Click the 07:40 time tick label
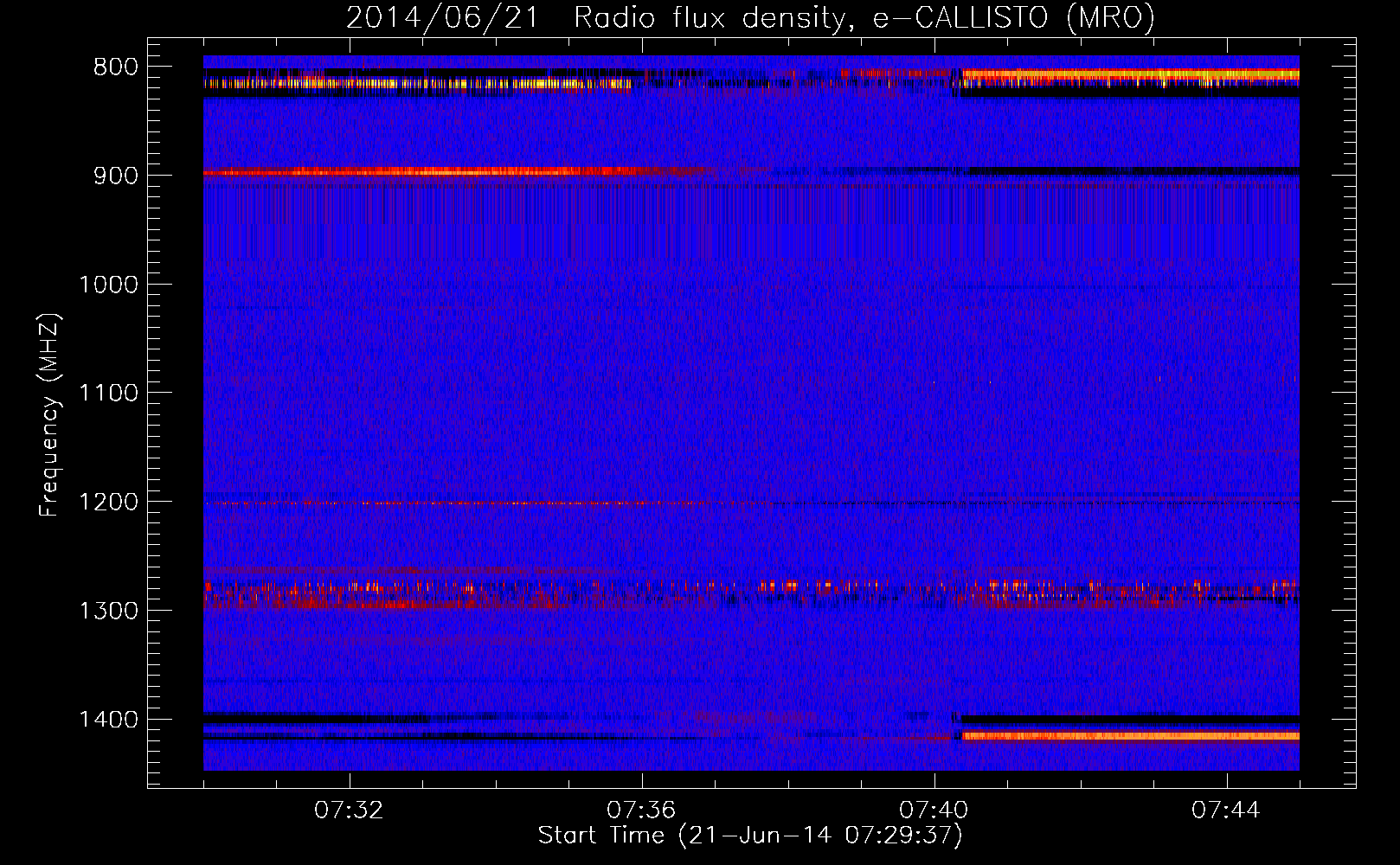Image resolution: width=1400 pixels, height=865 pixels. [934, 811]
